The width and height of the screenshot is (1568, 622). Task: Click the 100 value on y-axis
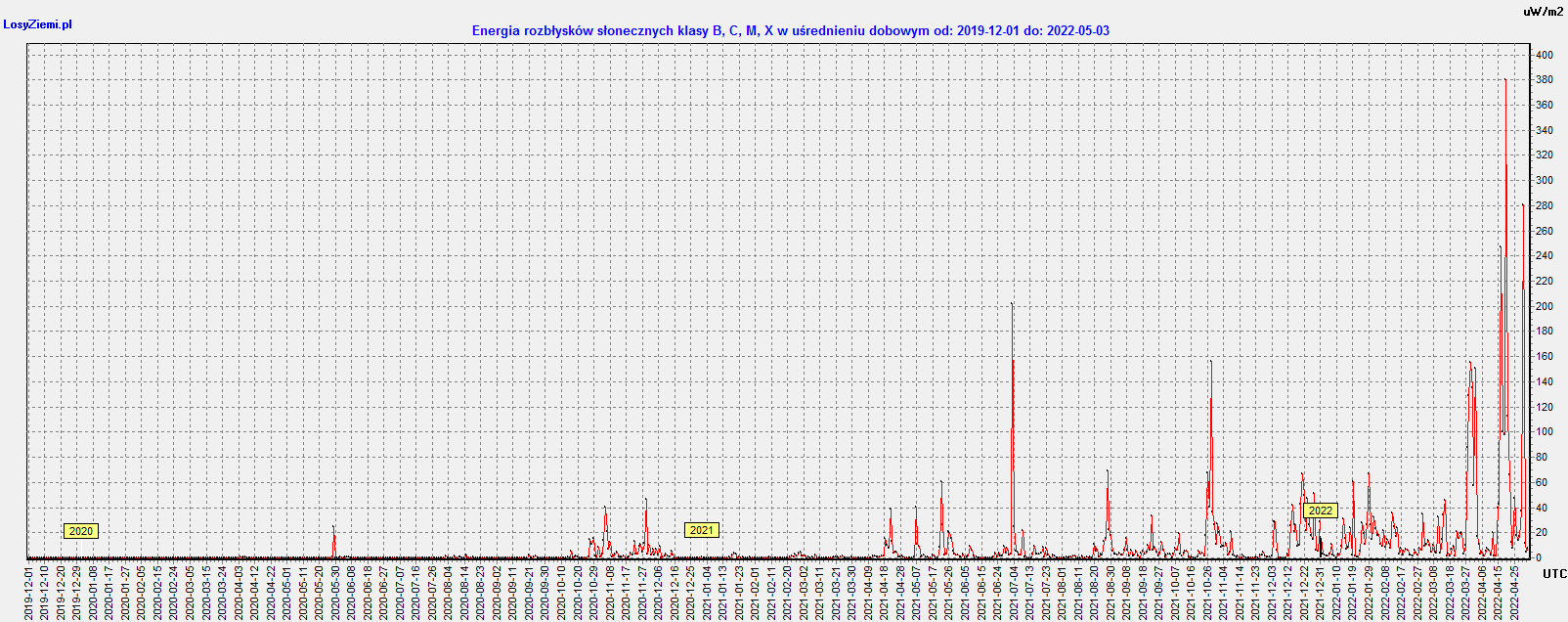coord(1544,431)
